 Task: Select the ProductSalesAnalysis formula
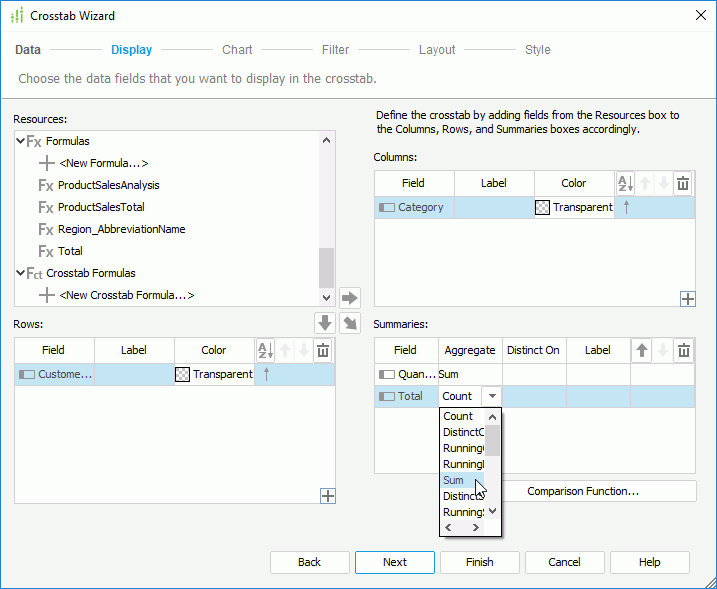[108, 185]
